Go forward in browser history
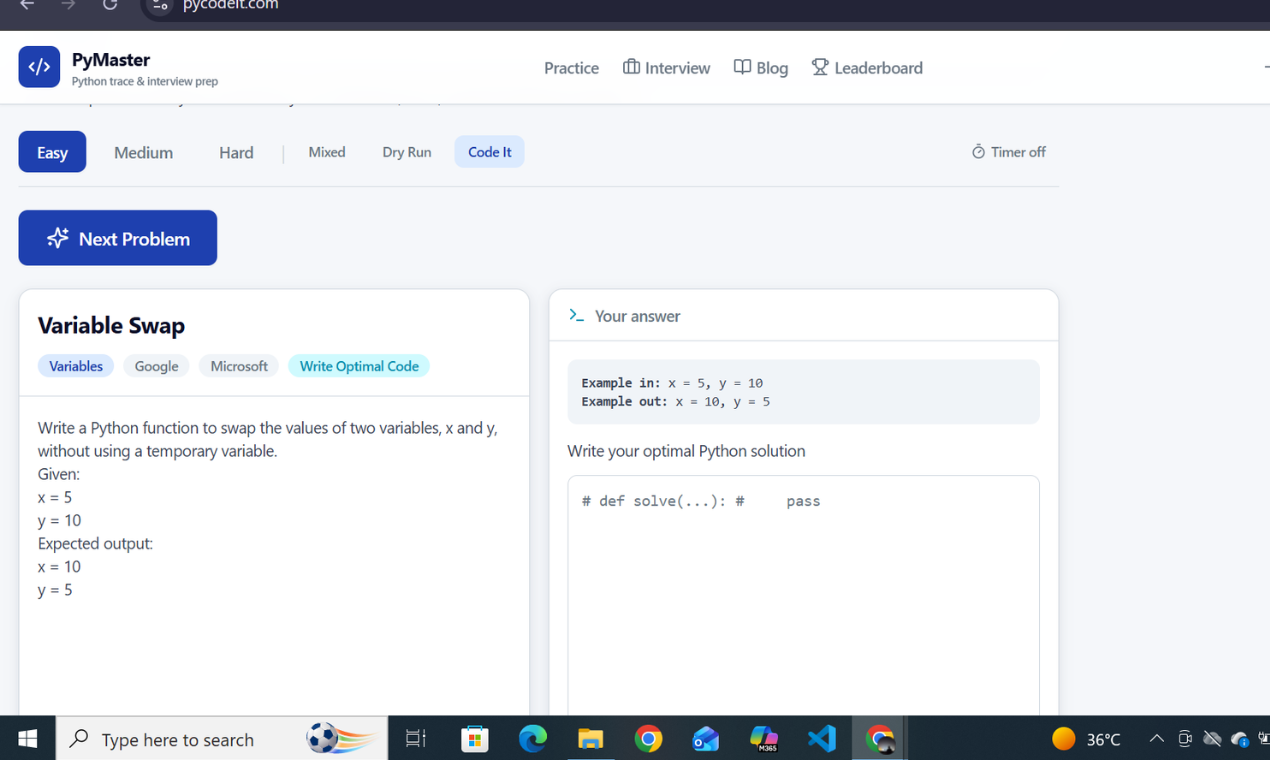 pos(68,5)
